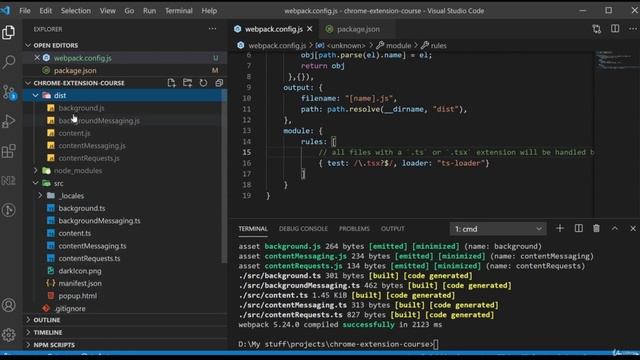Open the Accounts icon in activity bar

coord(9,305)
